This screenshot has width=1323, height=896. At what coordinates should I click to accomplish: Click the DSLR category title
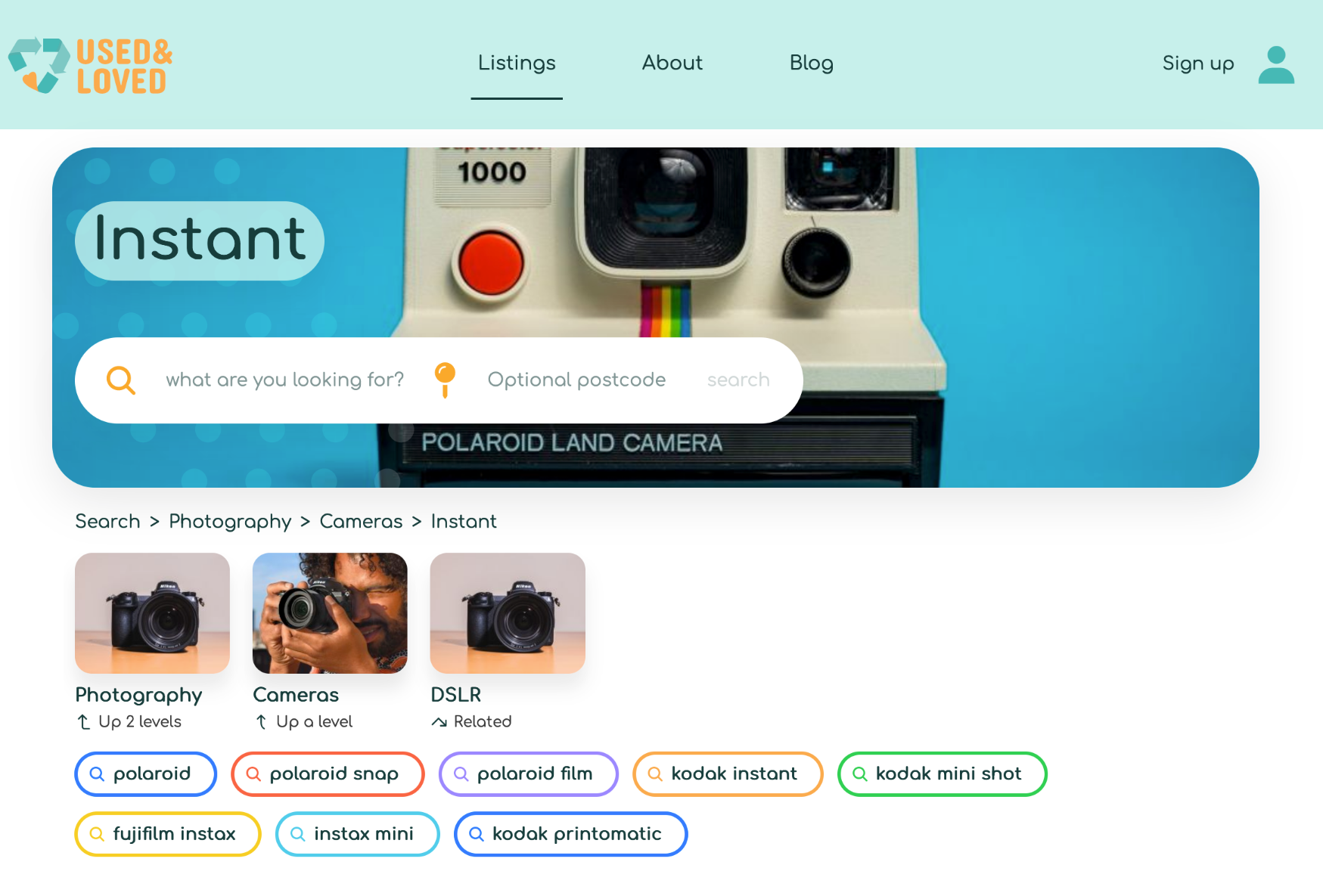pyautogui.click(x=455, y=695)
